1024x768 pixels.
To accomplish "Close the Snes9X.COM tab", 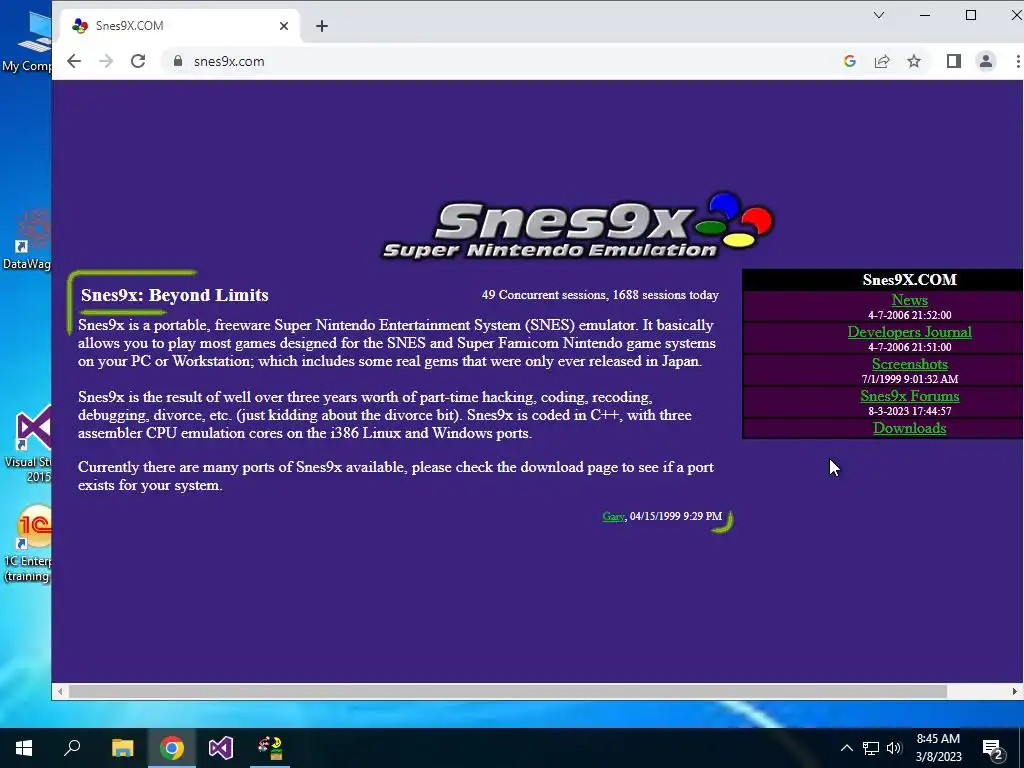I will click(283, 26).
